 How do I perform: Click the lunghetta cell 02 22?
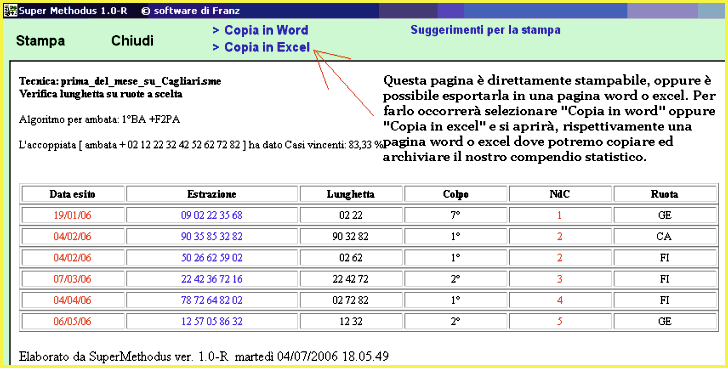tap(351, 215)
